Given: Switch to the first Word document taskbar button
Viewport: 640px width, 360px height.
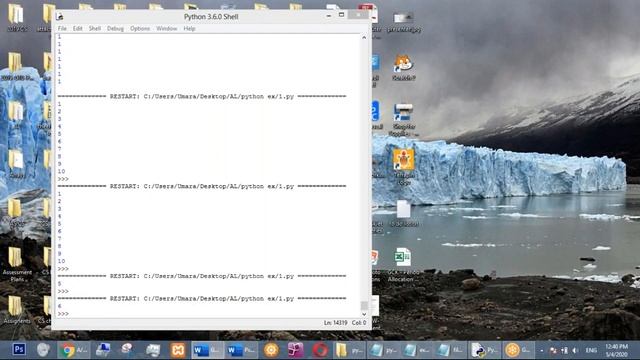Looking at the screenshot, I should (207, 350).
